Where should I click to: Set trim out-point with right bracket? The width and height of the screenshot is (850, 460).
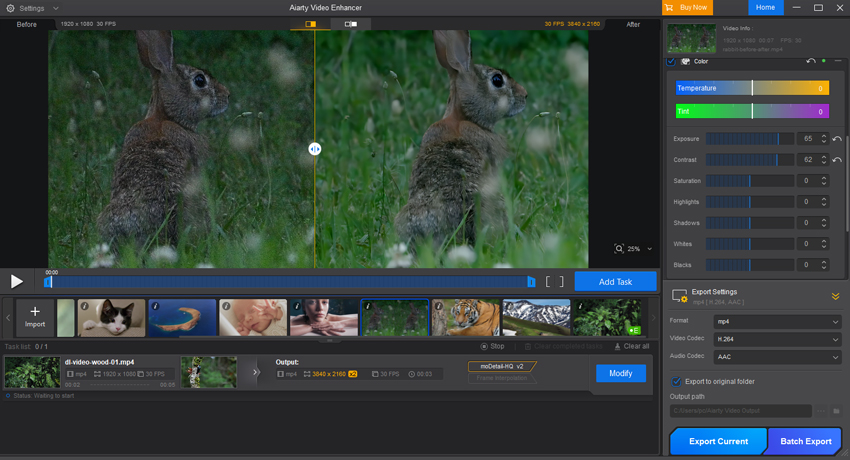[562, 282]
